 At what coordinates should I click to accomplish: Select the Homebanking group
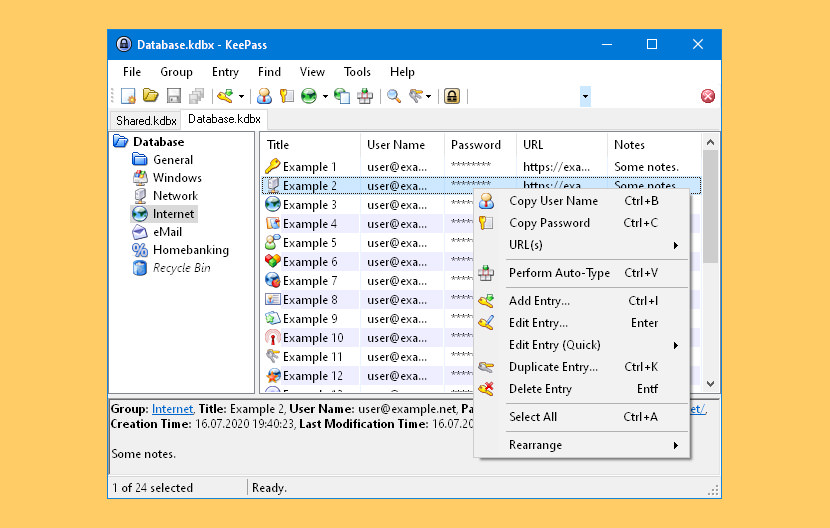[x=191, y=250]
